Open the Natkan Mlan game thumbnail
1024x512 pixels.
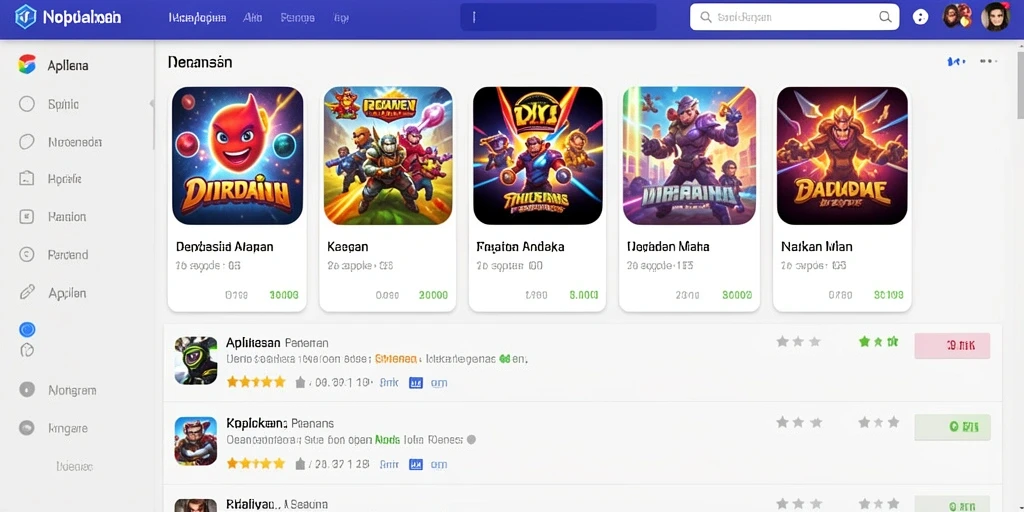842,155
